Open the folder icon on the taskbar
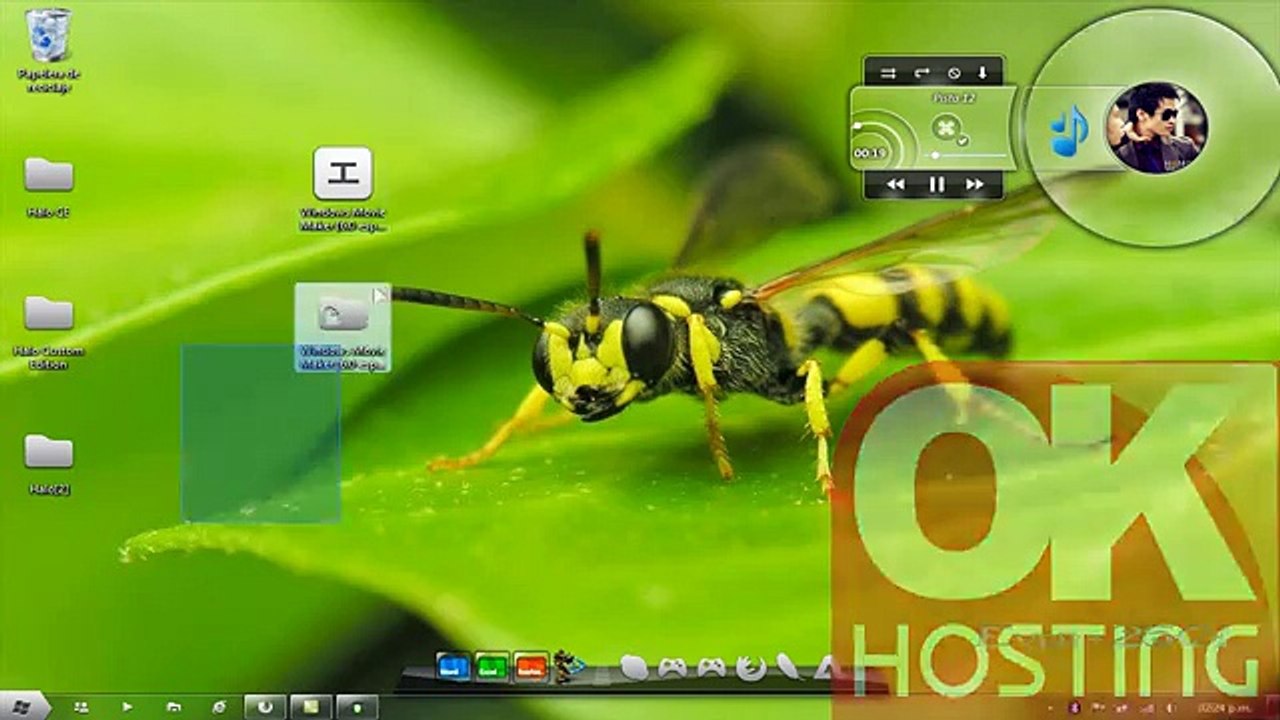 (x=173, y=707)
